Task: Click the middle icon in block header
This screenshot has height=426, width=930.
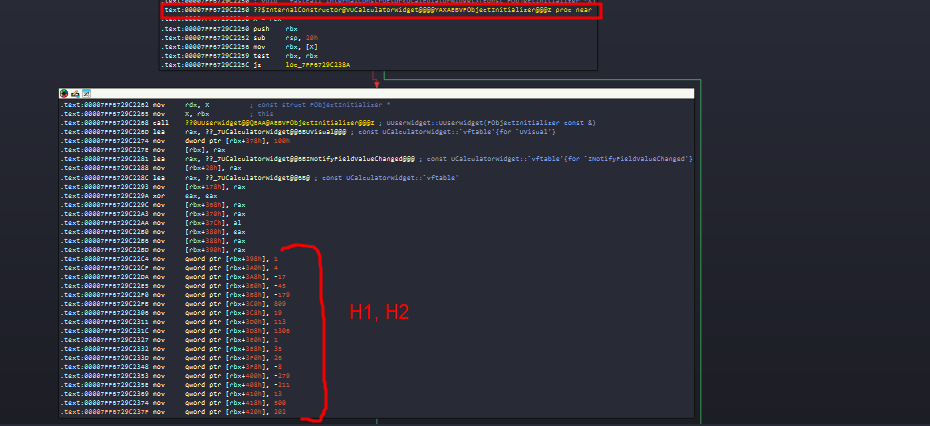Action: pyautogui.click(x=74, y=93)
